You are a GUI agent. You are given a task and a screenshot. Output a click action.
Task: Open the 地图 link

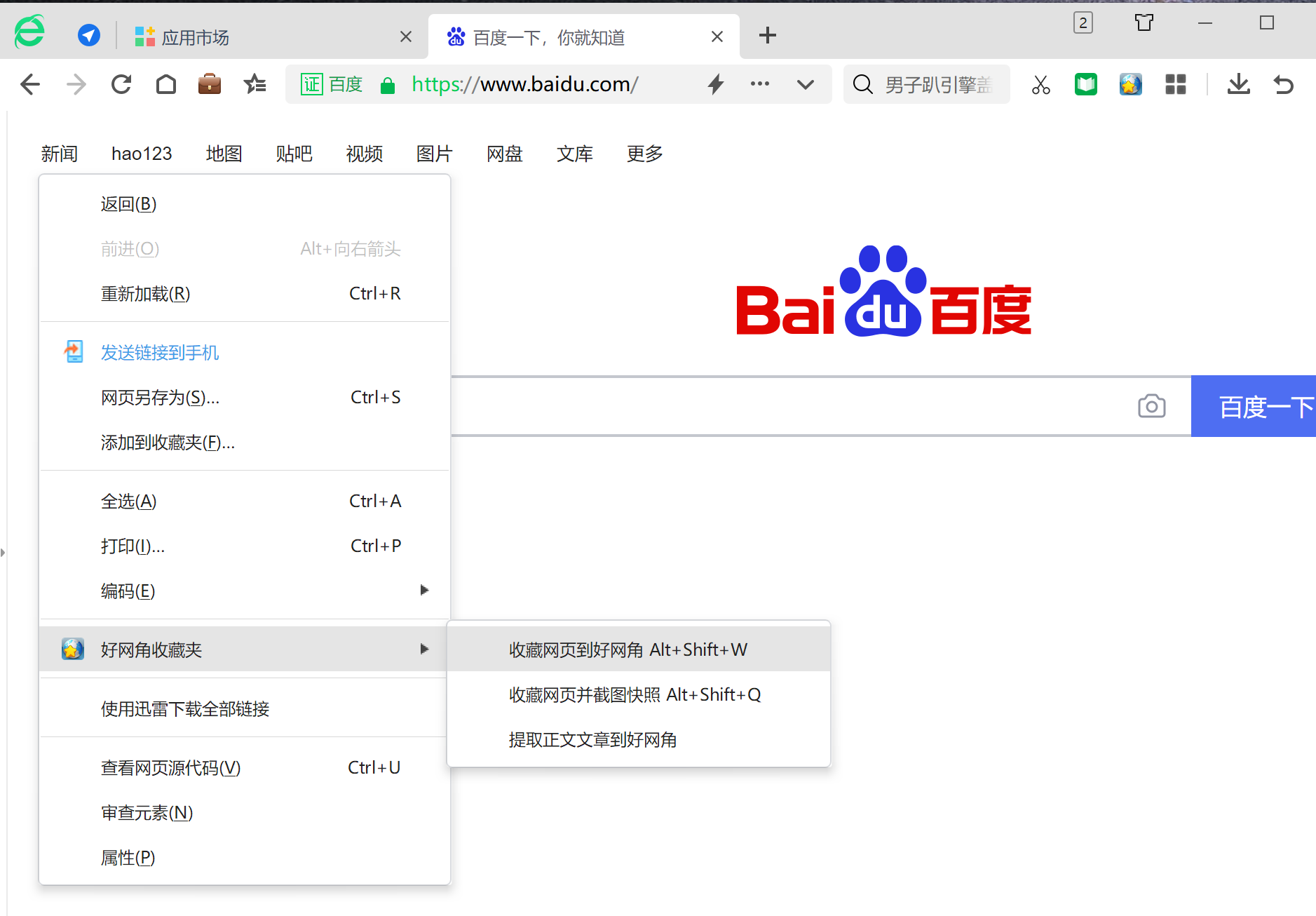coord(224,154)
